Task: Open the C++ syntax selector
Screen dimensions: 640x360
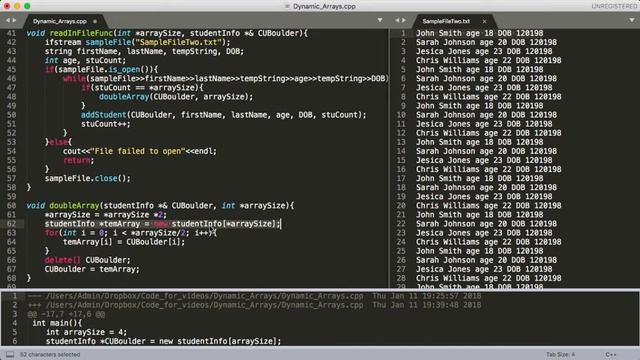Action: pyautogui.click(x=611, y=354)
